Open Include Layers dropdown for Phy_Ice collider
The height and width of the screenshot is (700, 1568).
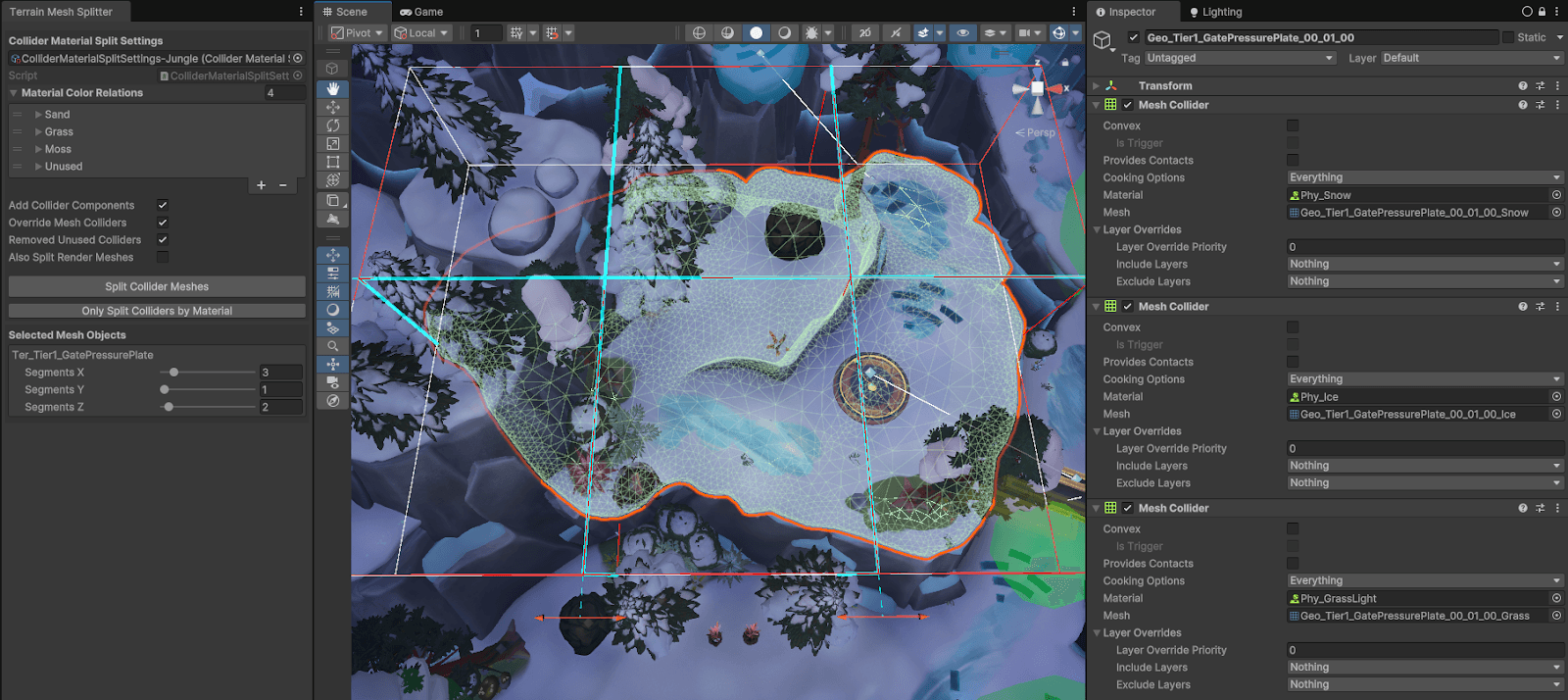[x=1426, y=466]
